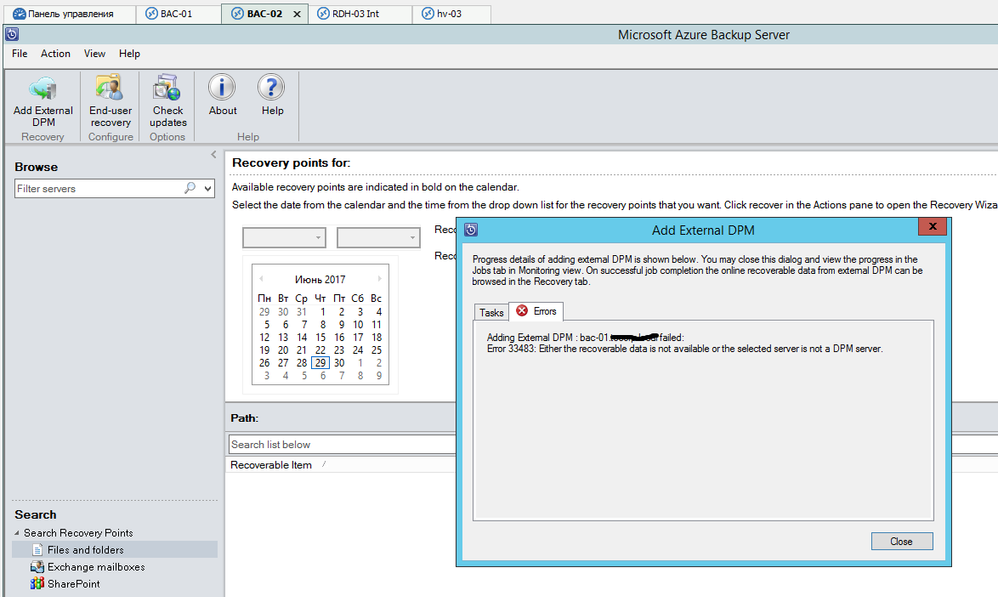This screenshot has width=998, height=597.
Task: Open the File menu
Action: pyautogui.click(x=20, y=53)
